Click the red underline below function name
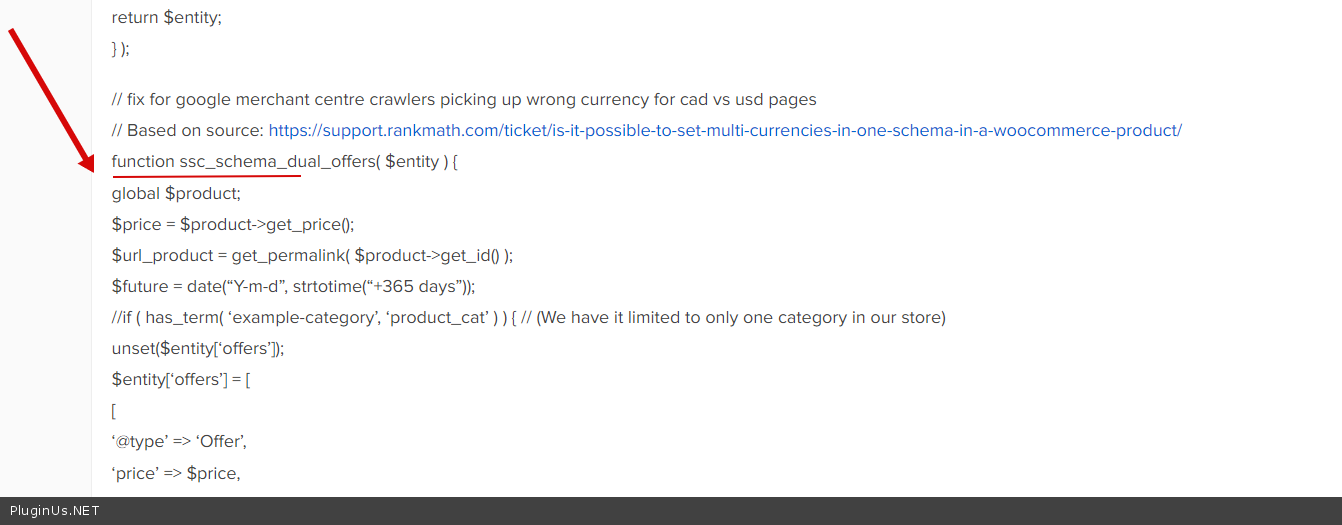Image resolution: width=1342 pixels, height=525 pixels. (x=206, y=177)
